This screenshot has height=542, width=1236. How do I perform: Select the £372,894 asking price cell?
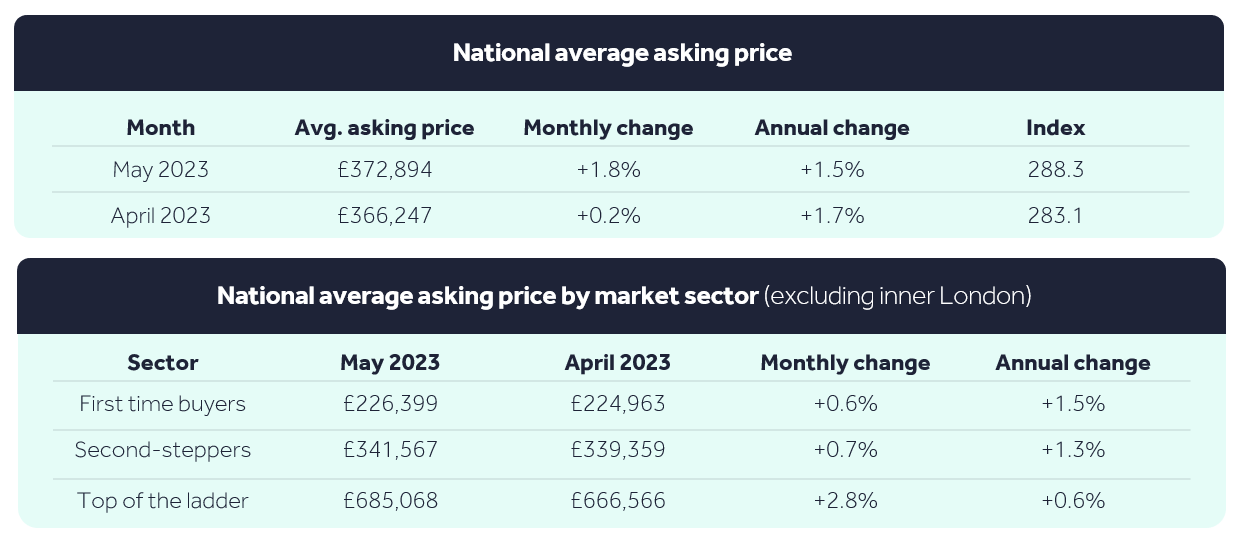pyautogui.click(x=385, y=170)
